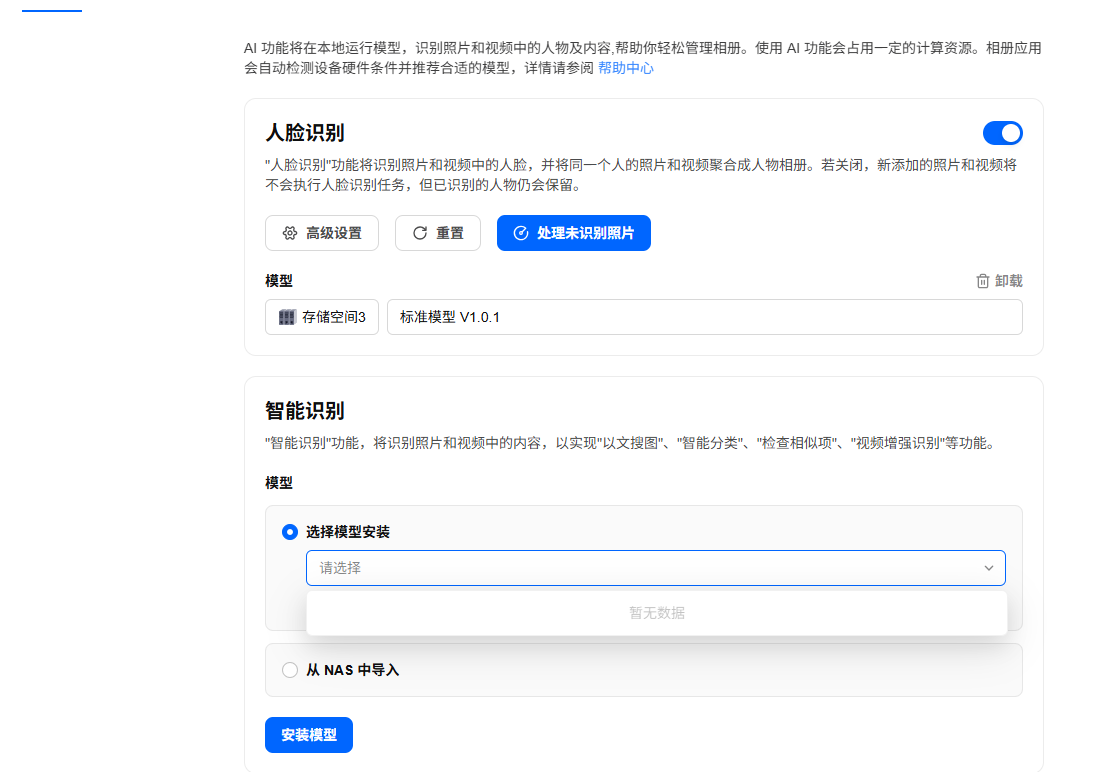Viewport: 1117px width, 772px height.
Task: Click the refresh icon in 重置
Action: tap(420, 233)
